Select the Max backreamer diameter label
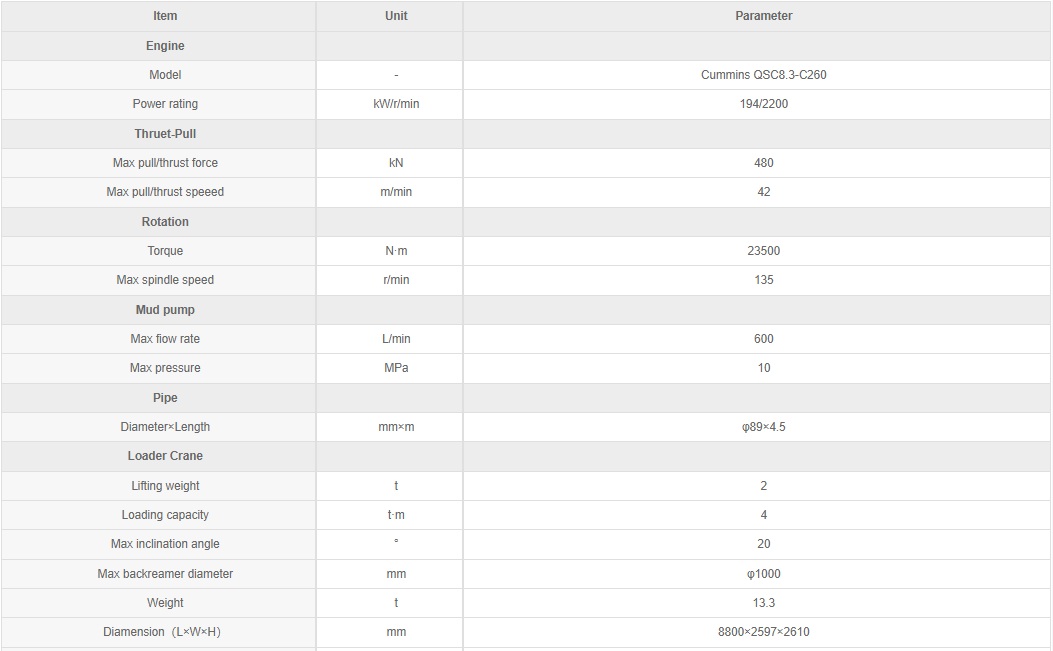Screen dimensions: 1053x651 [165, 574]
